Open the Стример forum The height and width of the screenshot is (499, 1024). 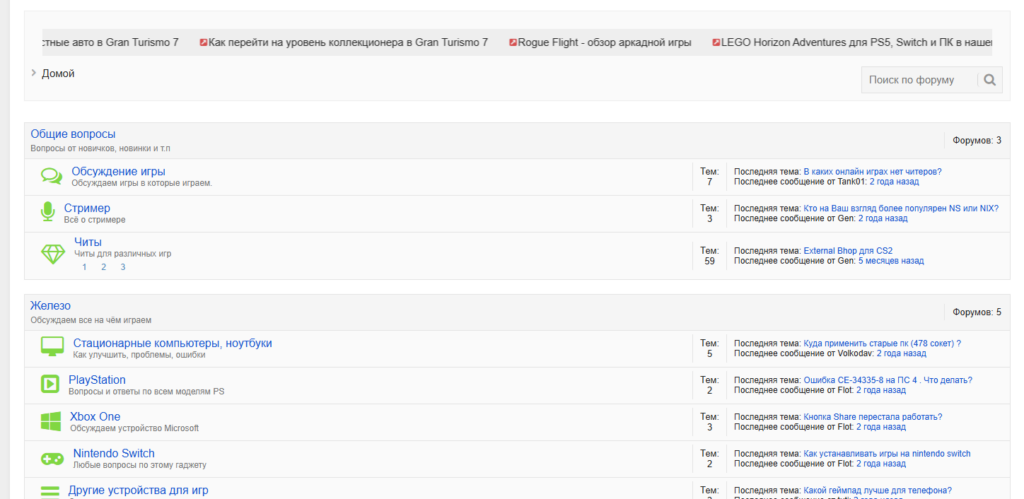tap(87, 208)
